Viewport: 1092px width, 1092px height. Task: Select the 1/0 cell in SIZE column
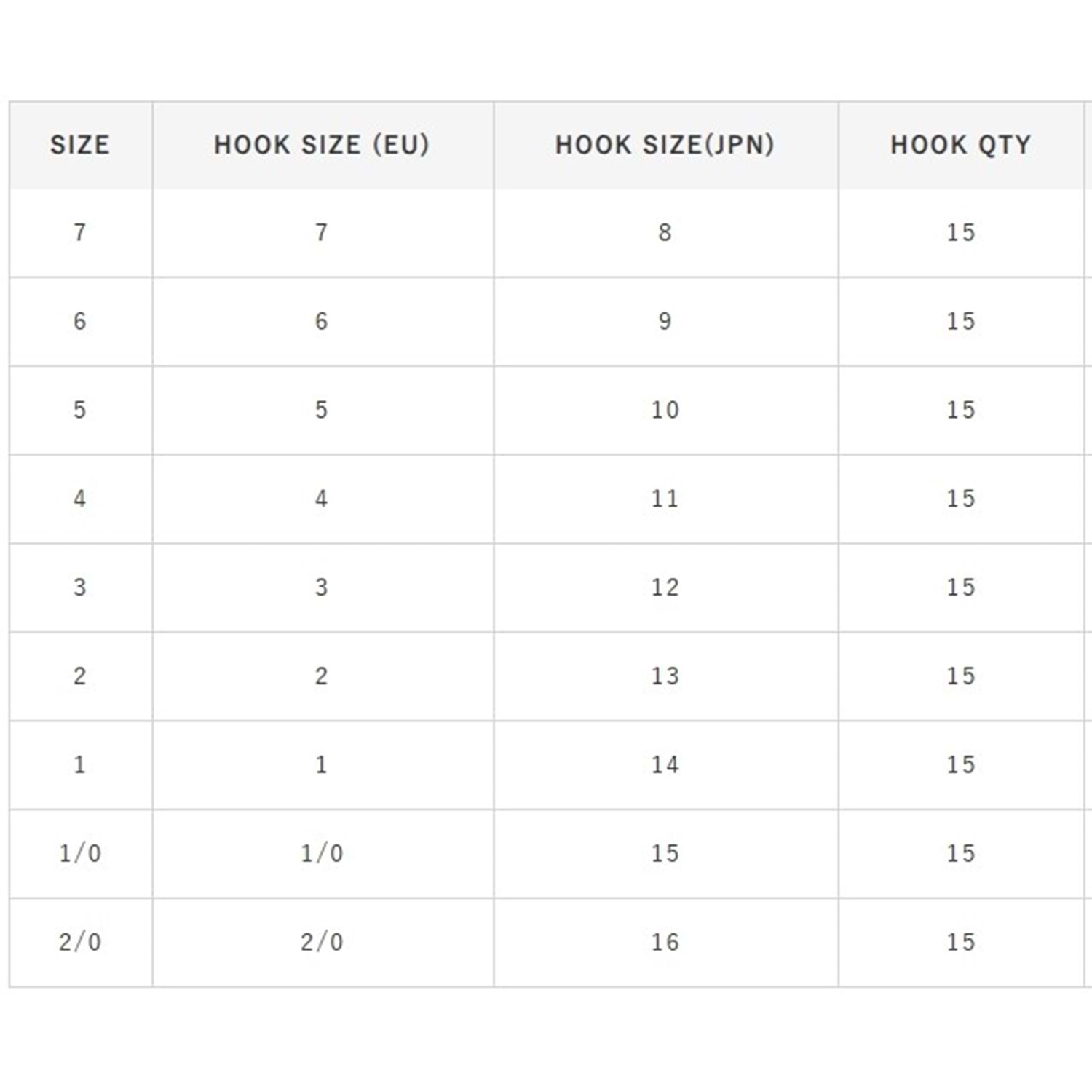coord(80,853)
